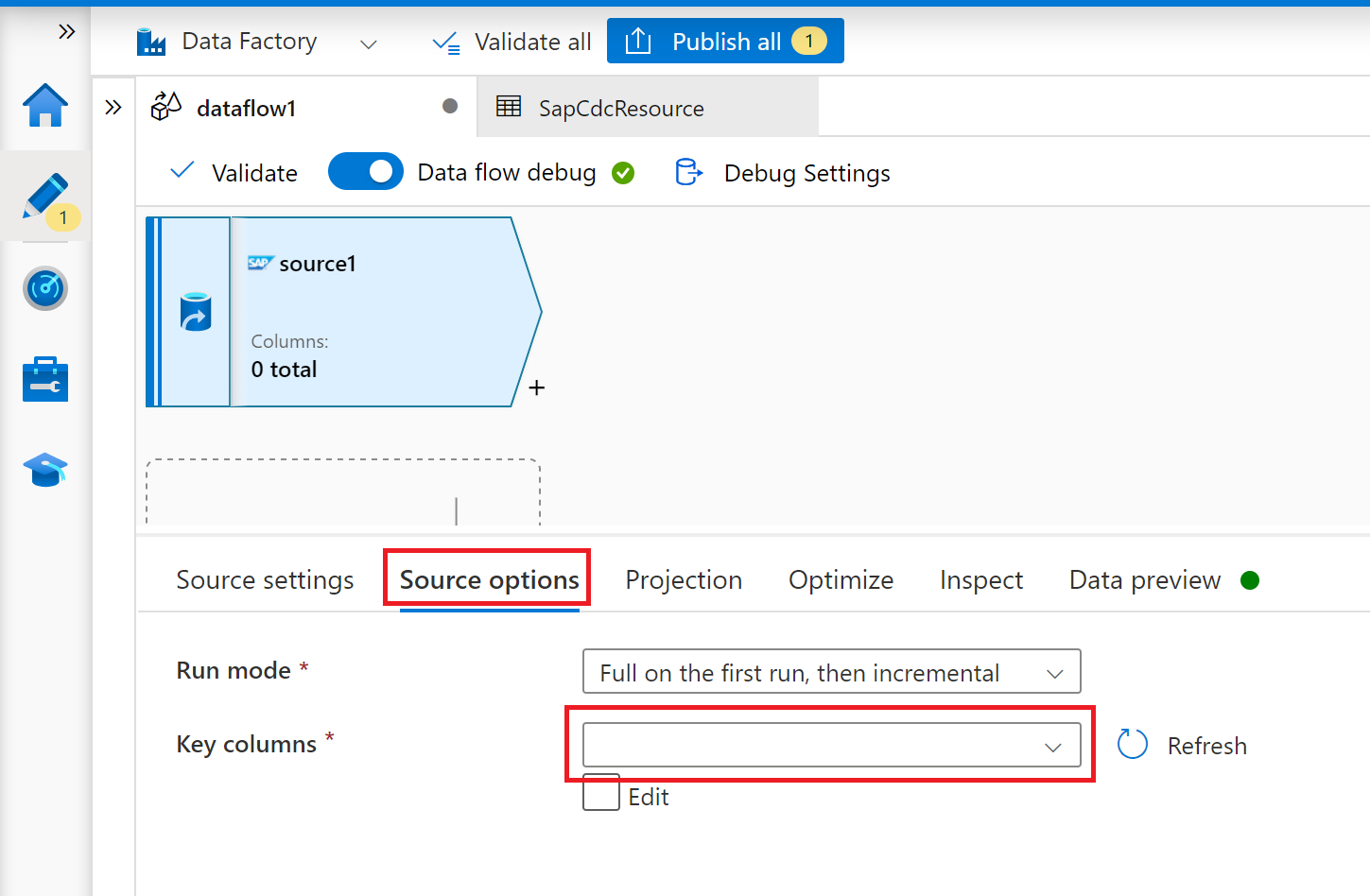
Task: Open the Key columns dropdown
Action: 830,745
